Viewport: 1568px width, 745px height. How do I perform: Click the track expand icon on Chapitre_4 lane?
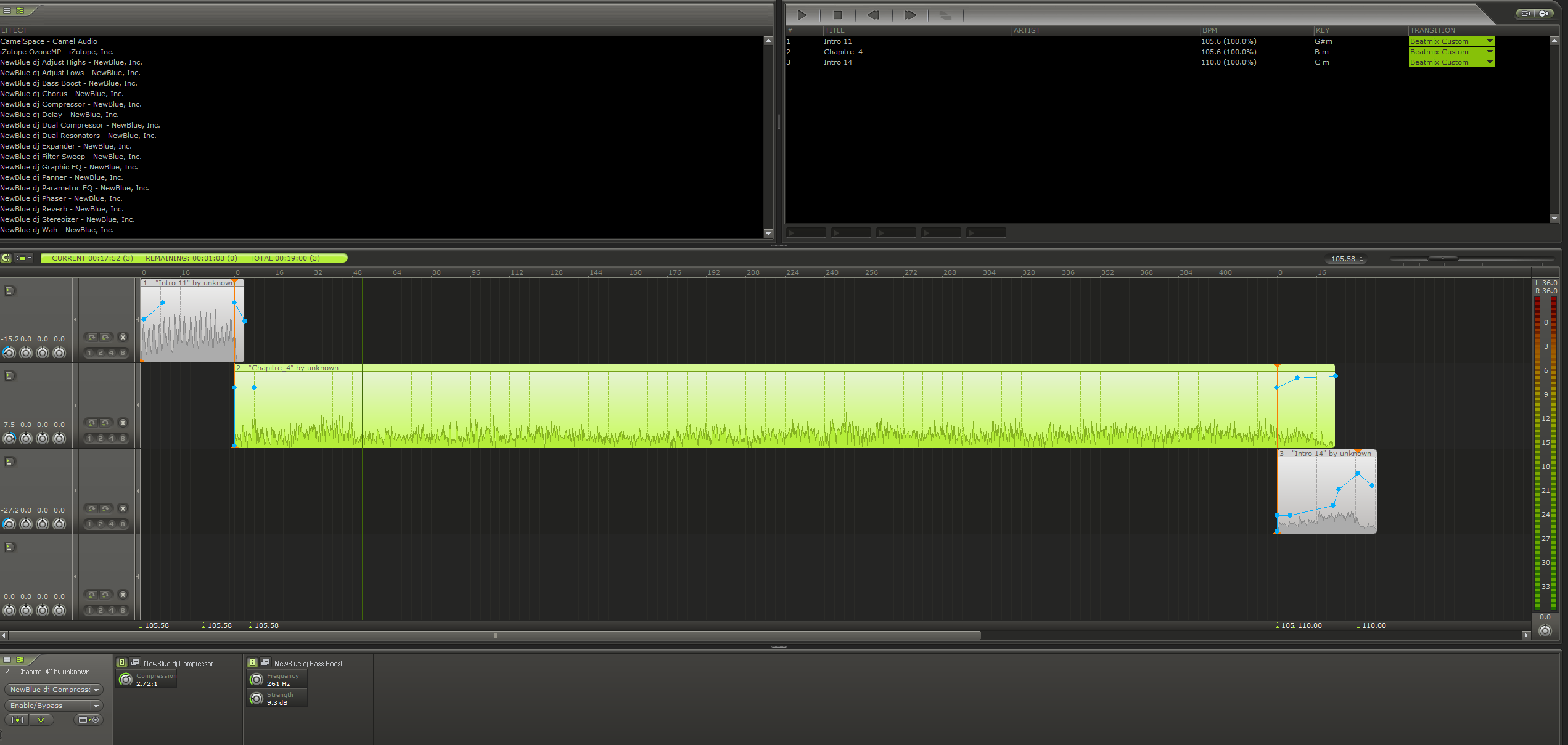pyautogui.click(x=9, y=376)
